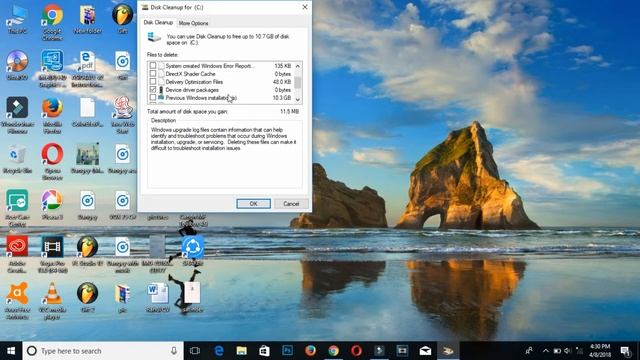Viewport: 640px width, 360px height.
Task: Click the Chrome icon in taskbar
Action: point(333,351)
